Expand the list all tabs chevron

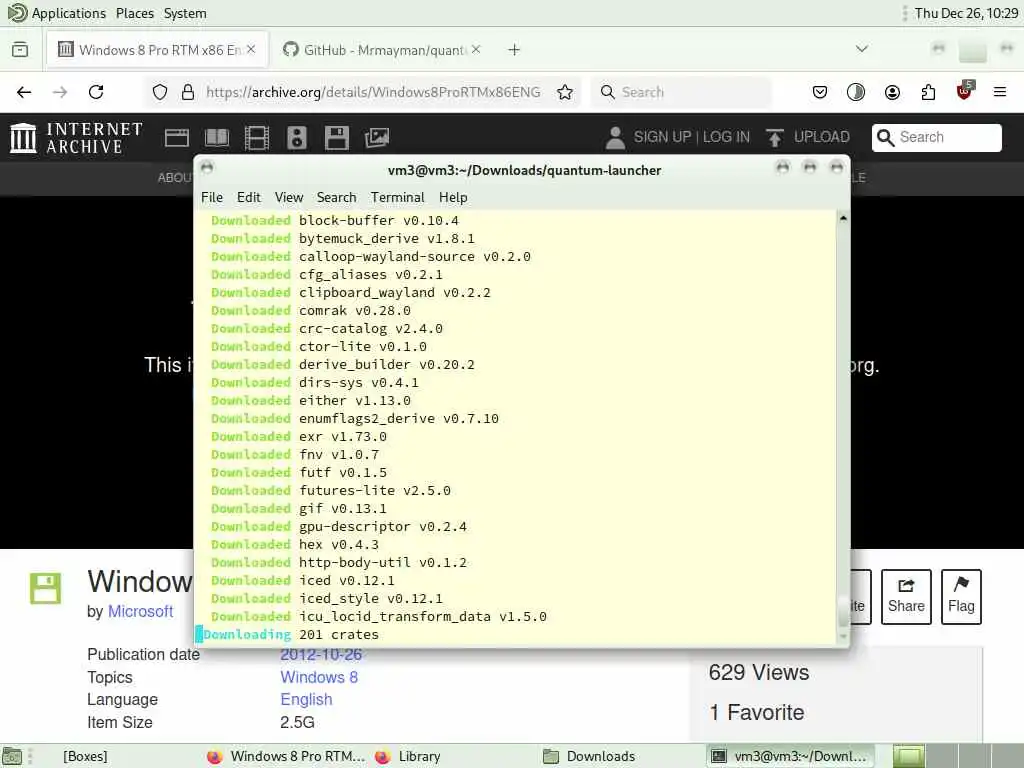pos(861,49)
